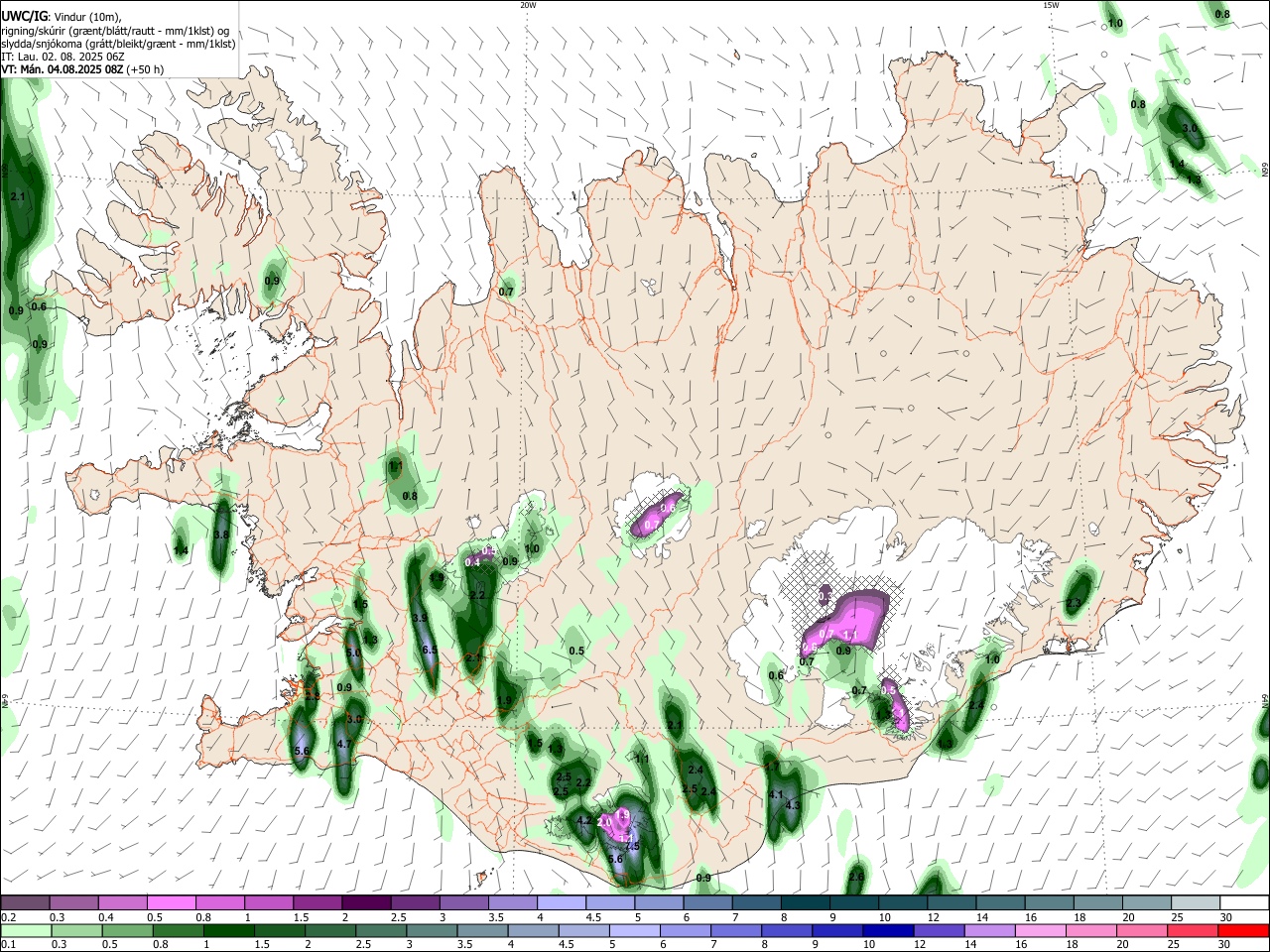This screenshot has width=1270, height=952.
Task: Click the palest green lower swatch from 0.1 to 0.3
Action: point(25,930)
